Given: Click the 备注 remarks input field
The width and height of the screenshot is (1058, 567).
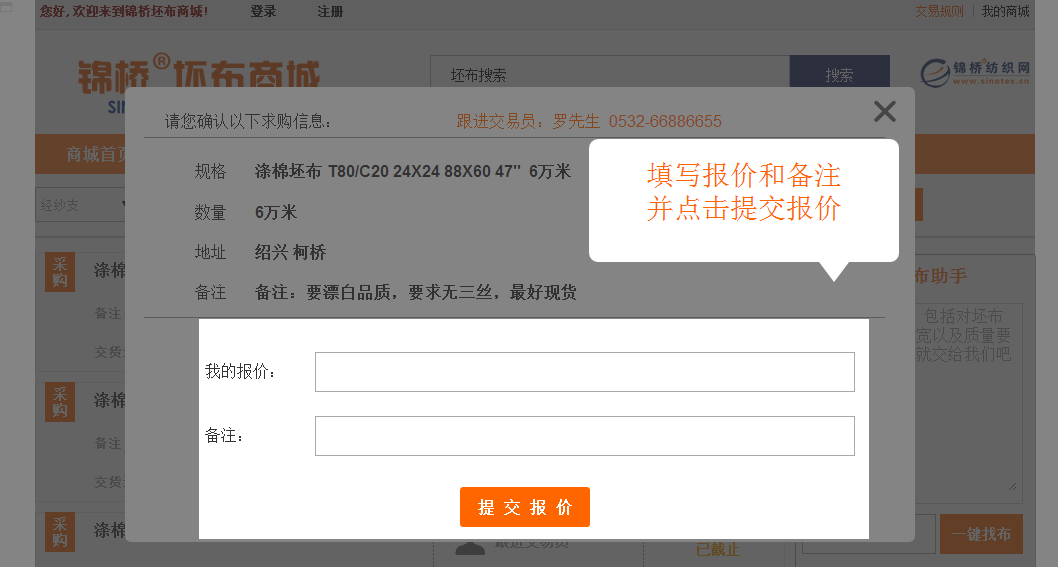Looking at the screenshot, I should click(584, 436).
